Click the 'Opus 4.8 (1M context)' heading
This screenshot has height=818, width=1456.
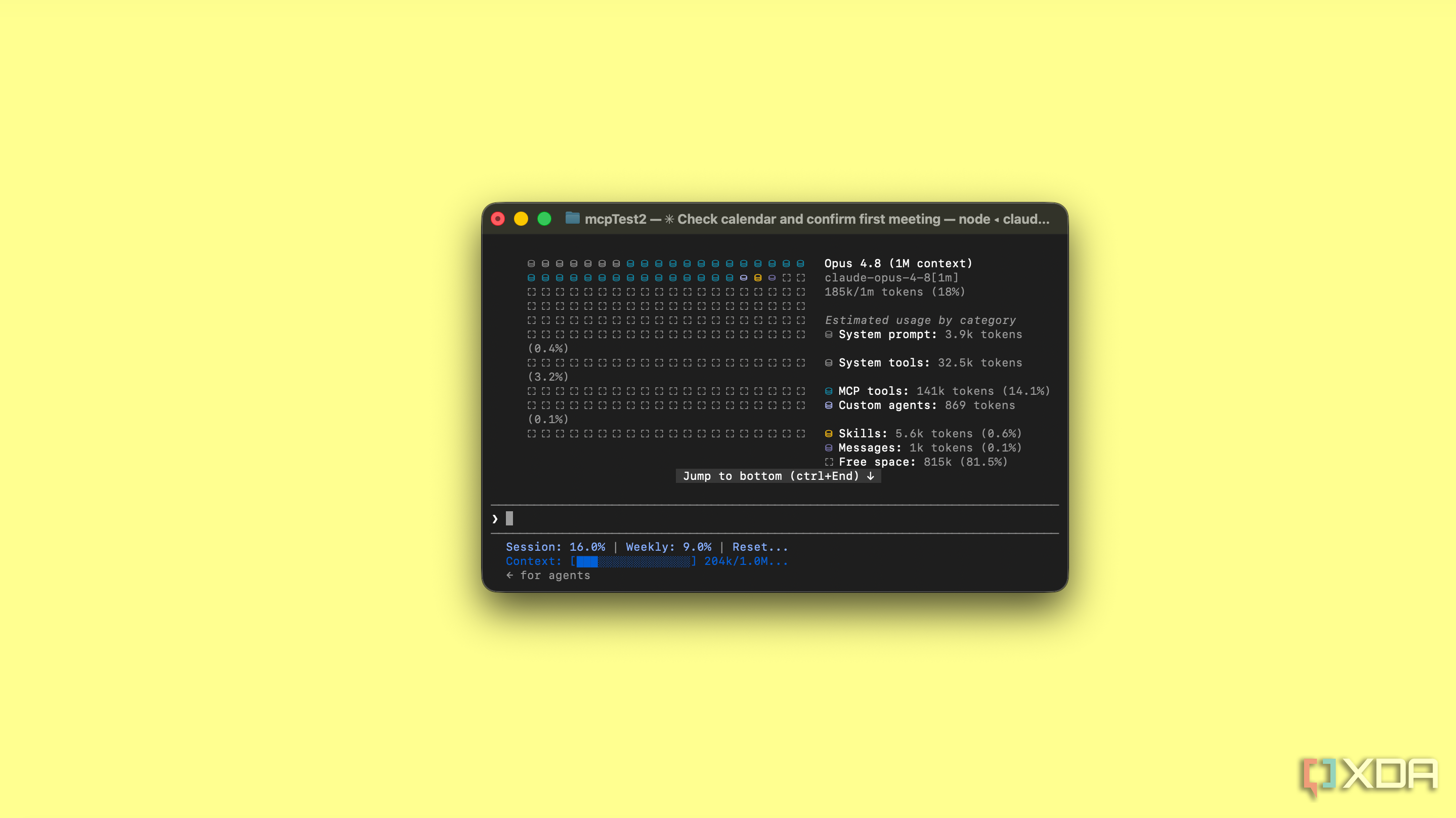click(898, 264)
